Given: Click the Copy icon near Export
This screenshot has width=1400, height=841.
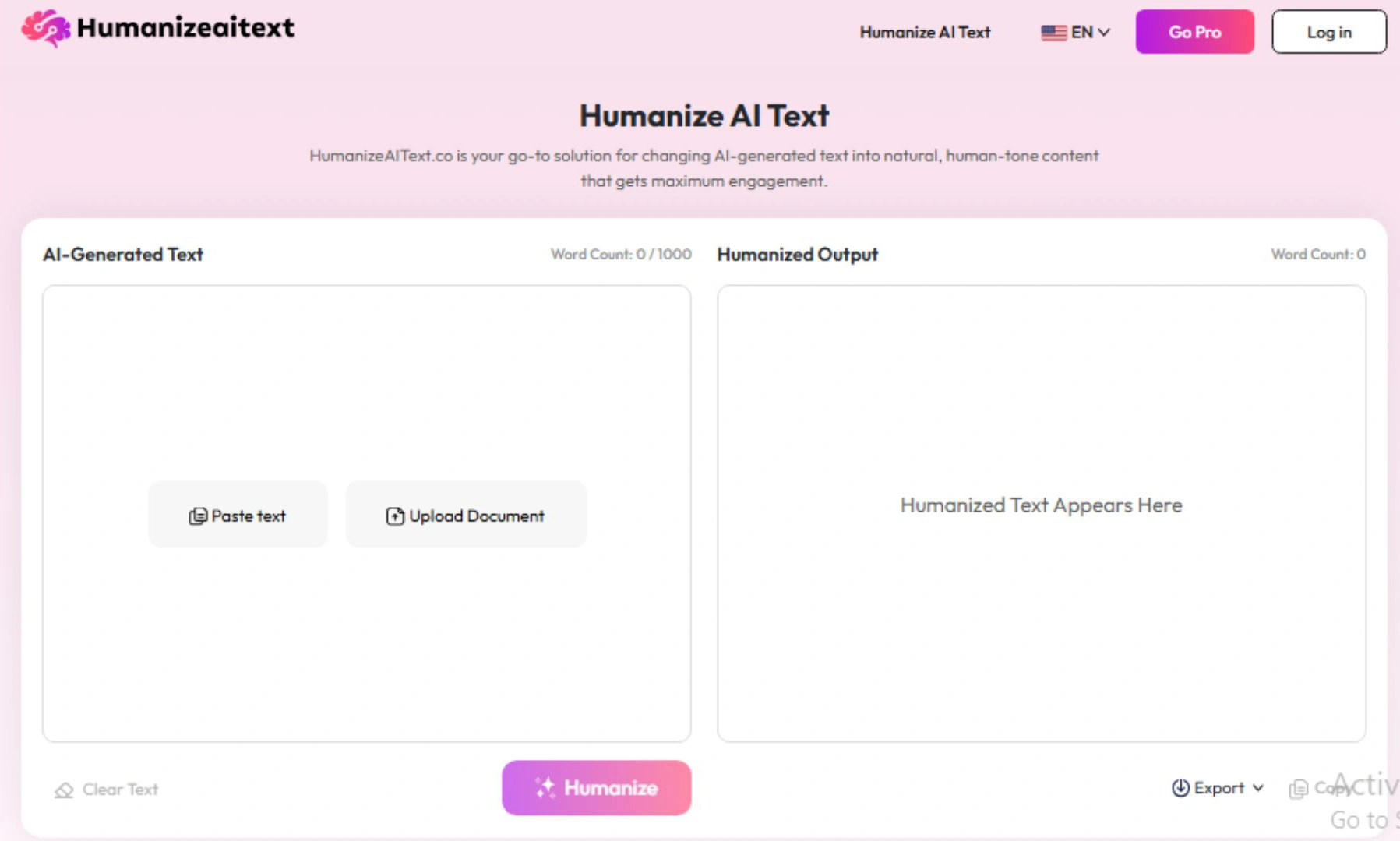Looking at the screenshot, I should tap(1299, 788).
